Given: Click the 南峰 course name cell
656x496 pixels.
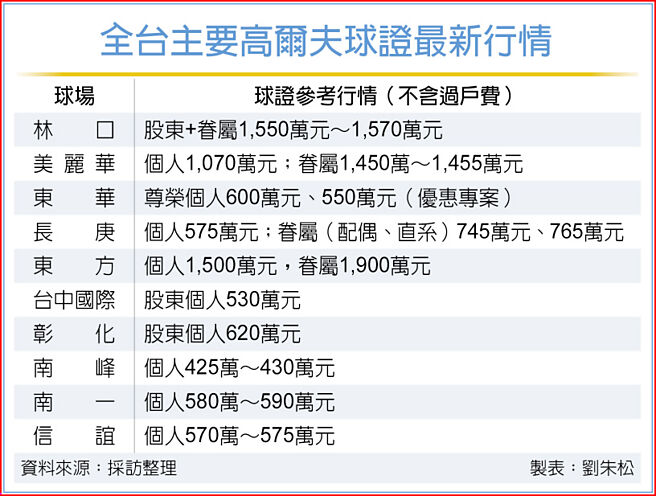Looking at the screenshot, I should [74, 368].
